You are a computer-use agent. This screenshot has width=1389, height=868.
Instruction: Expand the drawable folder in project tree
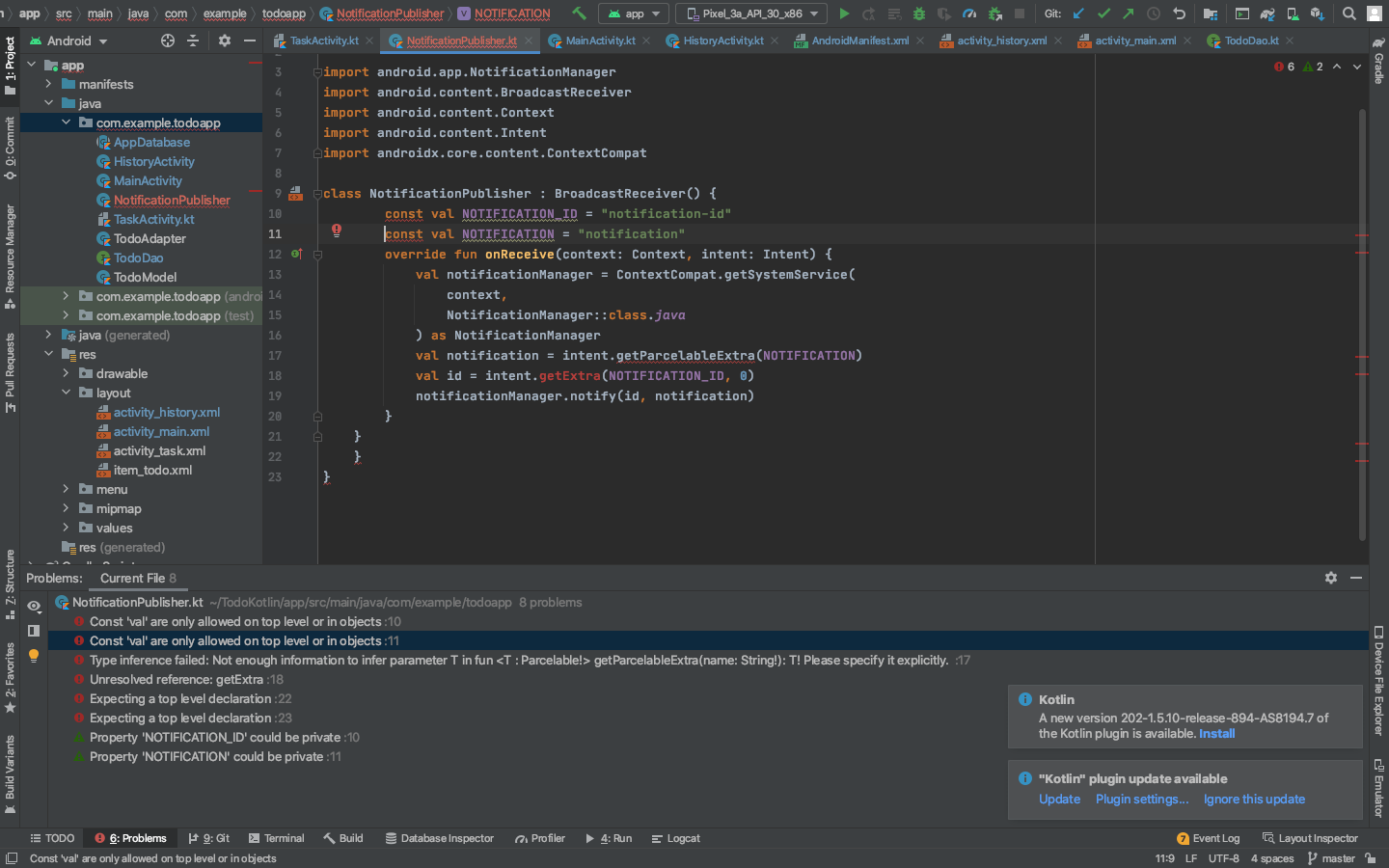[x=66, y=373]
